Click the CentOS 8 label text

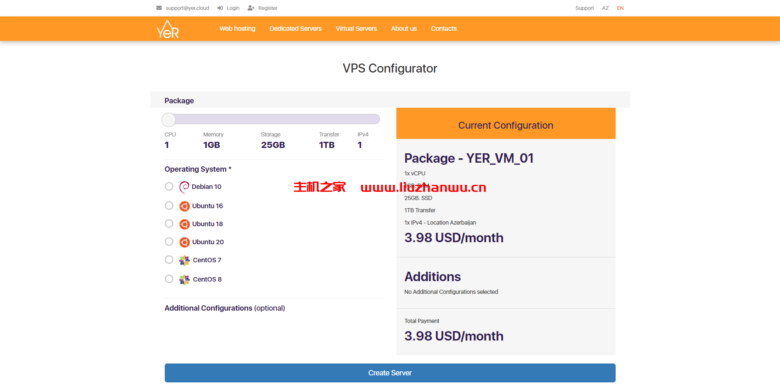tap(207, 280)
